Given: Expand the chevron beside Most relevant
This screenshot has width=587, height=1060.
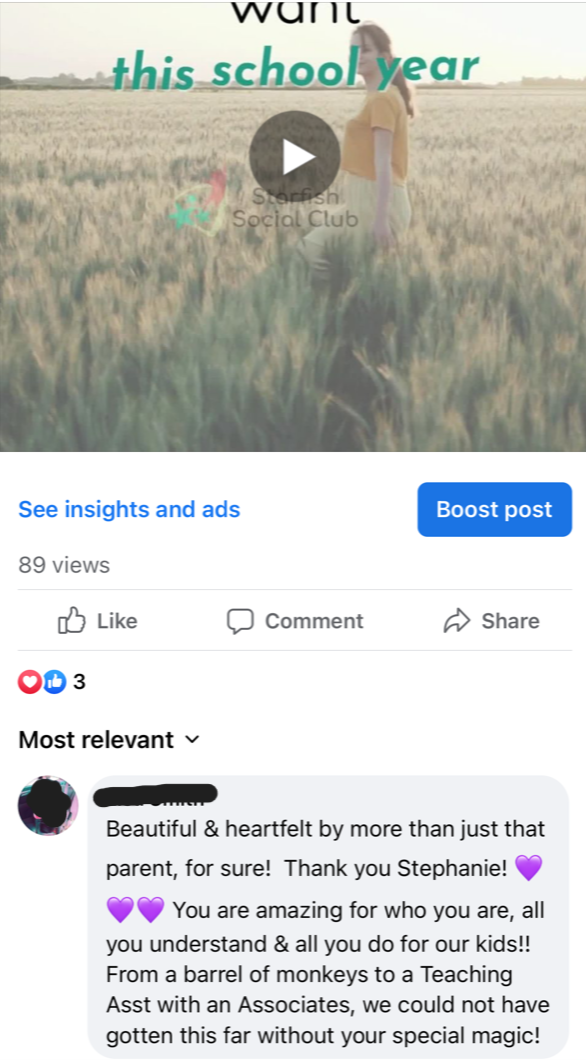Looking at the screenshot, I should tap(192, 740).
